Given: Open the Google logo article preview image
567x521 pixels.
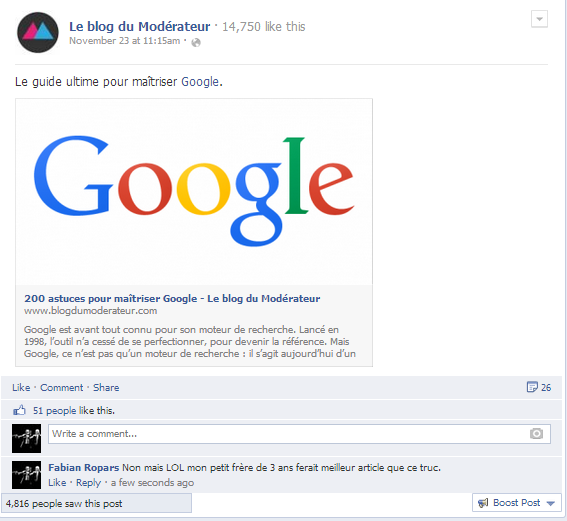Looking at the screenshot, I should pos(194,192).
